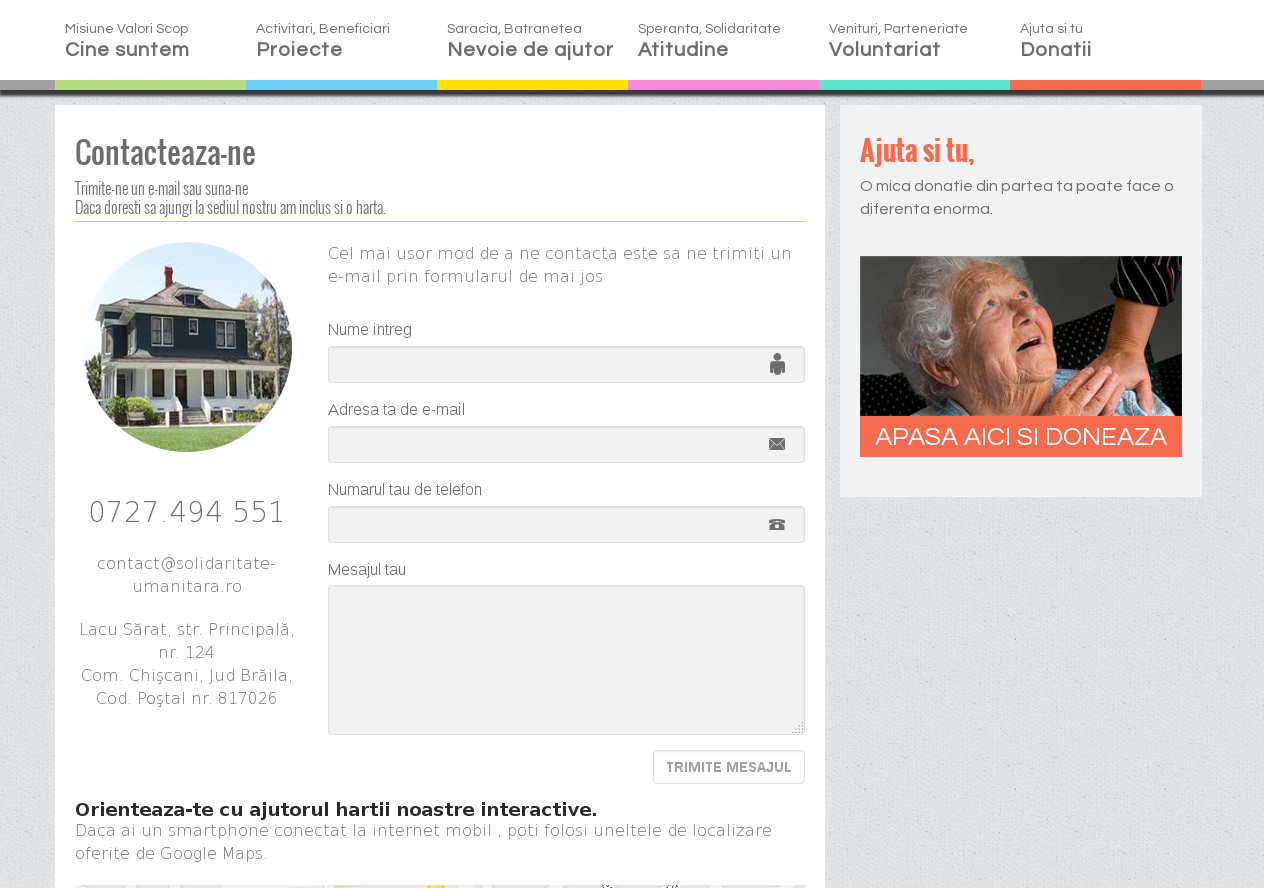The image size is (1264, 888).
Task: Click the Contacteaza-ne page heading
Action: coord(165,152)
